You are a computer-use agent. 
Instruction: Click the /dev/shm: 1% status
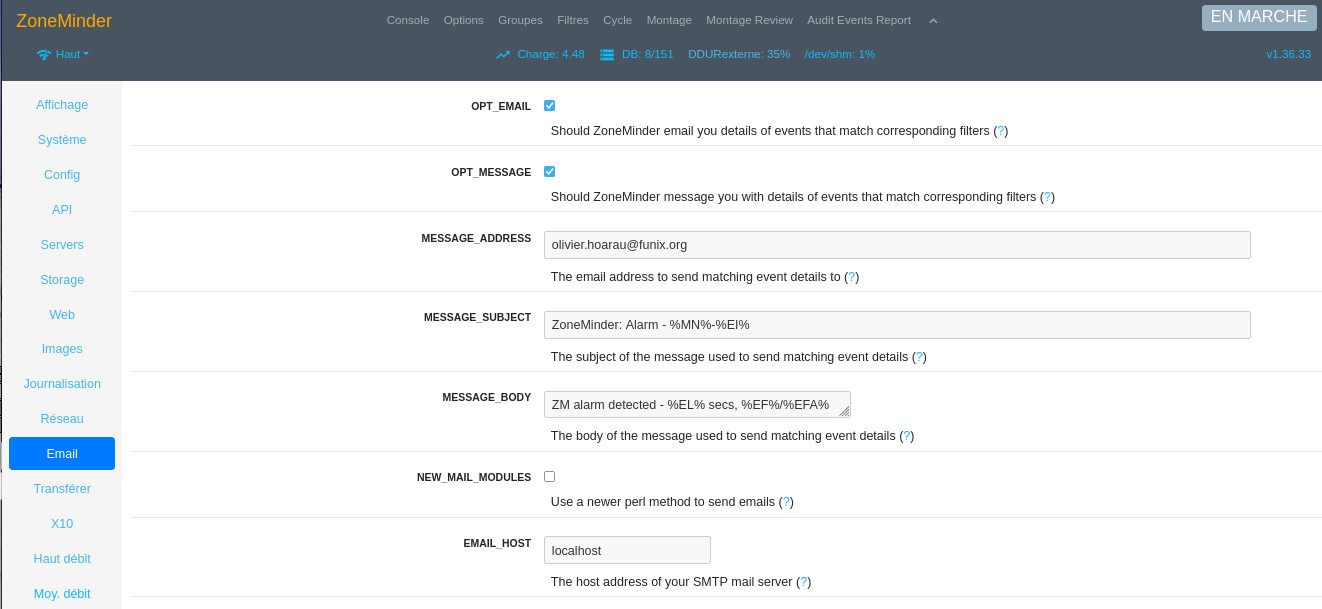[840, 54]
